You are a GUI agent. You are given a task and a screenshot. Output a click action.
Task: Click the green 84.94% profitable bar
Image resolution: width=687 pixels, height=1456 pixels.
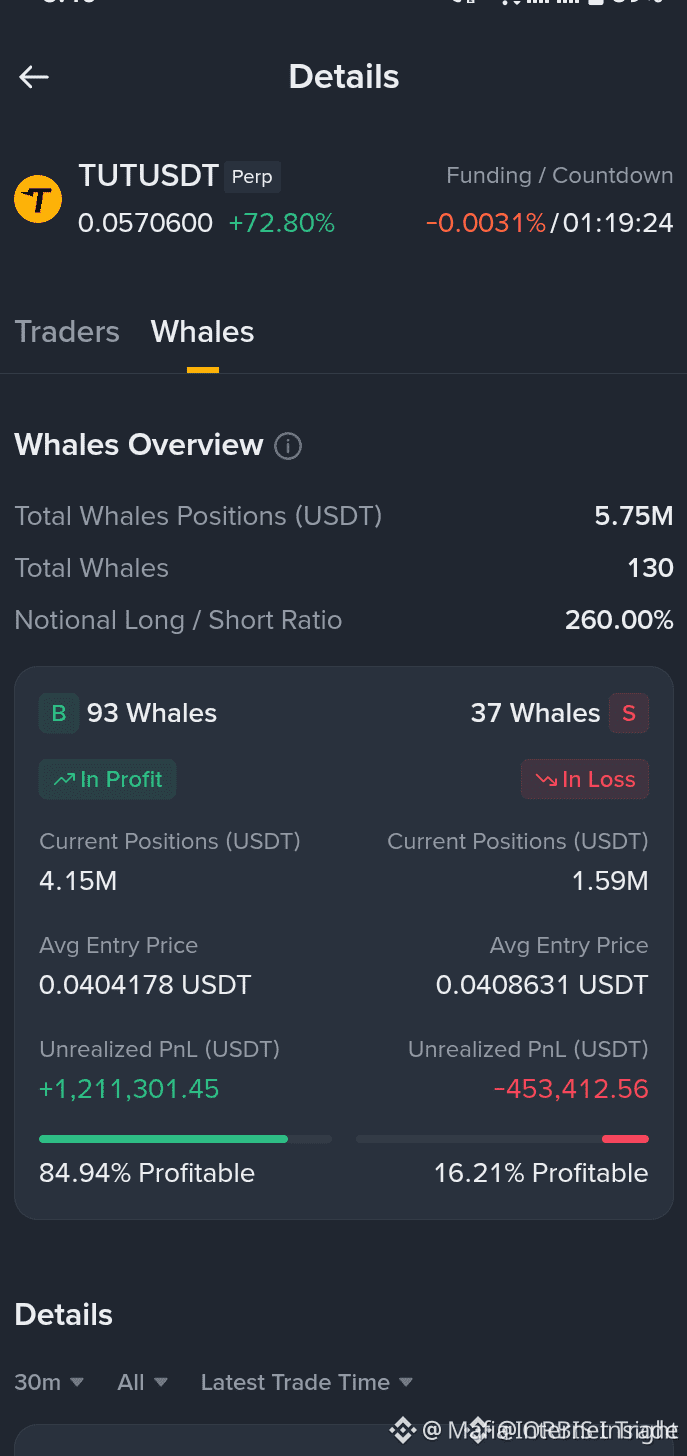tap(163, 1139)
